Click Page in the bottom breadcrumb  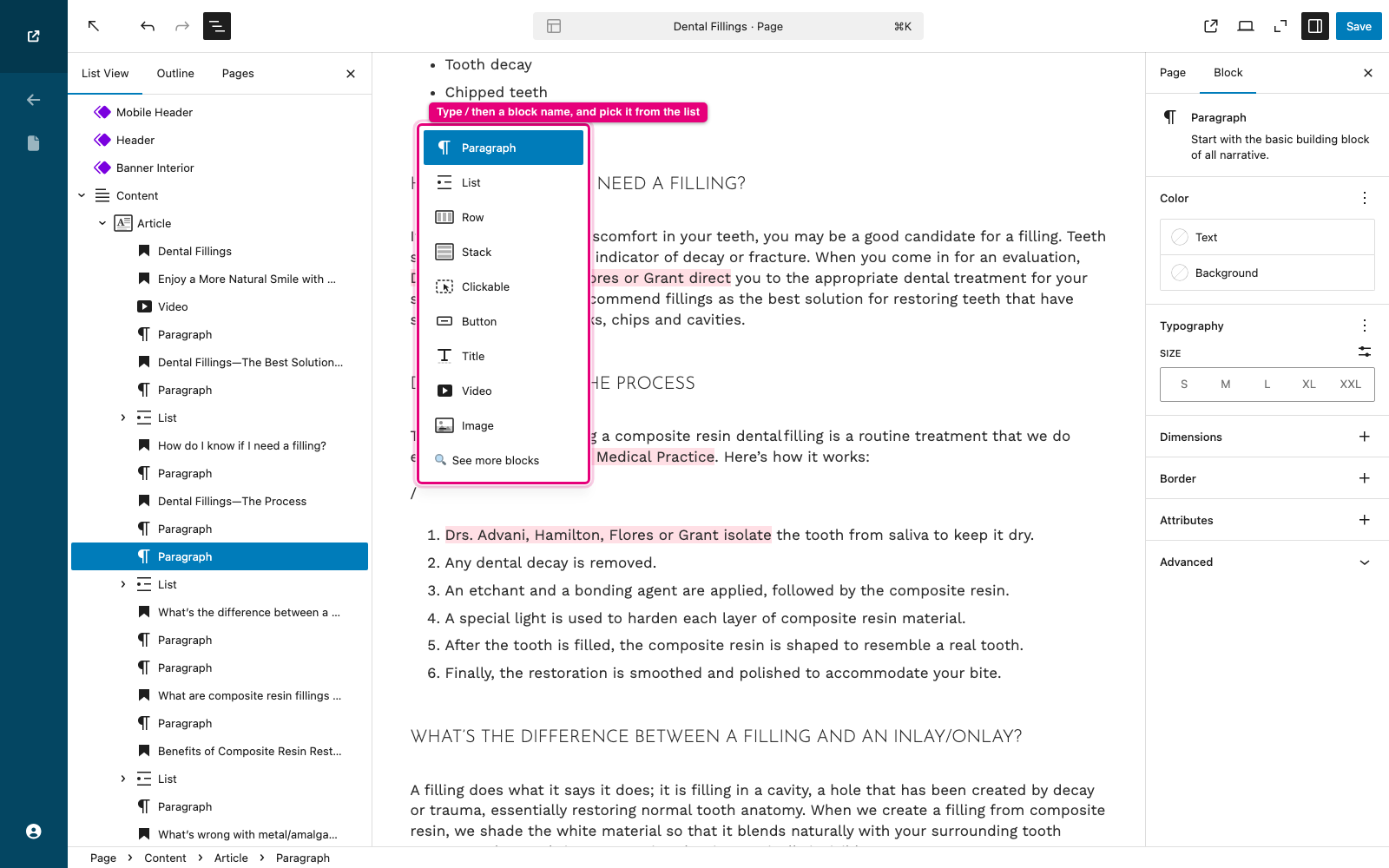tap(103, 858)
